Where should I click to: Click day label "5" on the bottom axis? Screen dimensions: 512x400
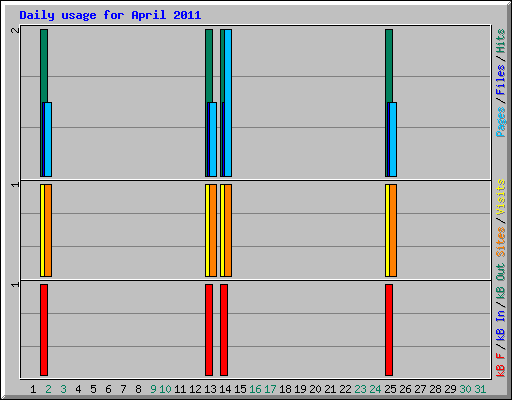pyautogui.click(x=93, y=389)
